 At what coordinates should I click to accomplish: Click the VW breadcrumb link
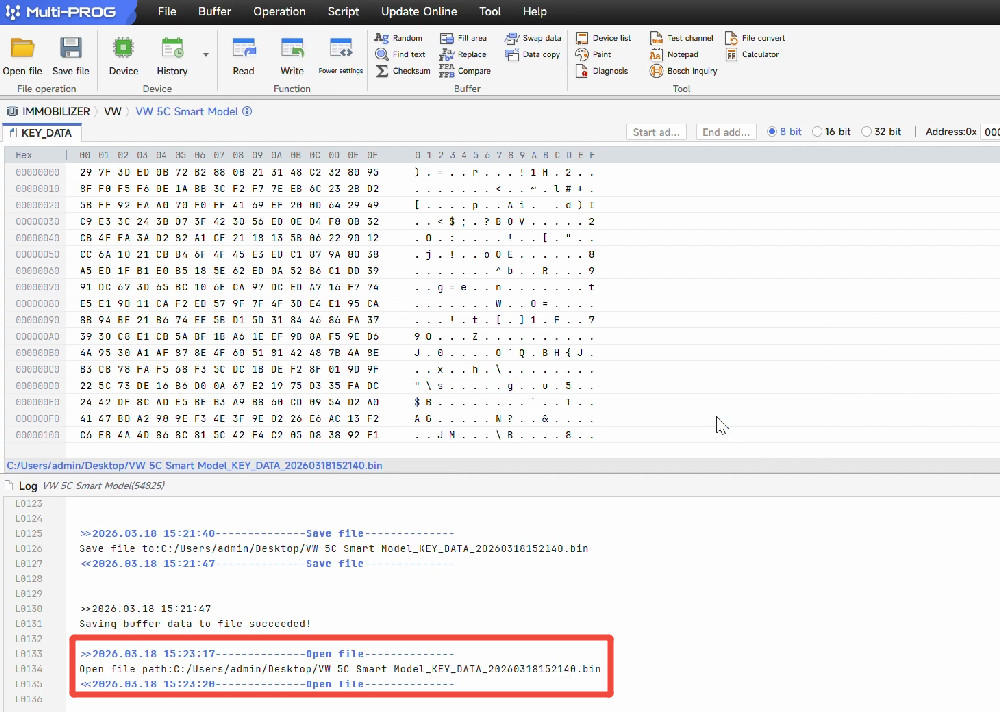point(113,111)
